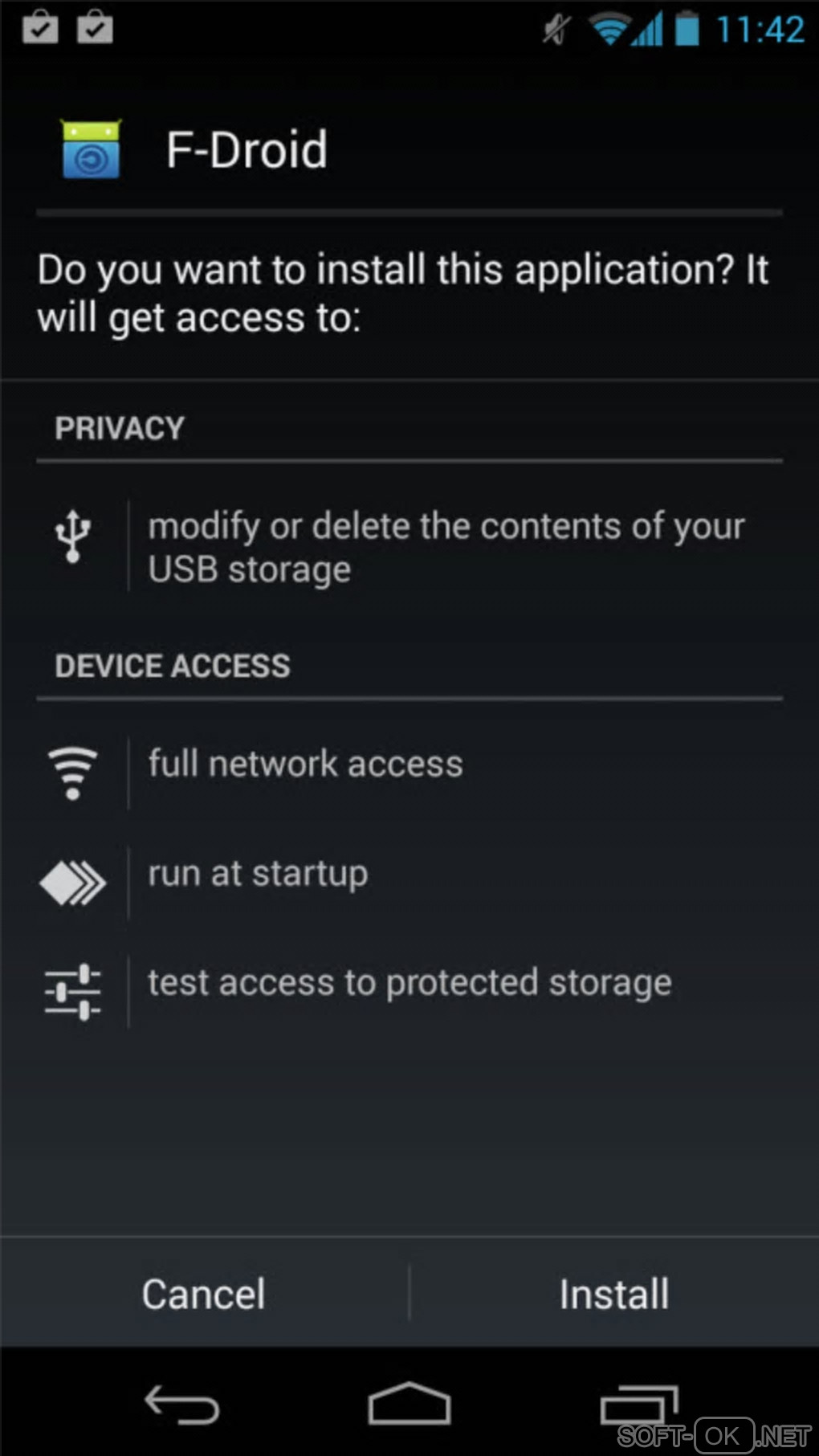Tap the run at startup arrows icon
The image size is (819, 1456).
pos(72,883)
